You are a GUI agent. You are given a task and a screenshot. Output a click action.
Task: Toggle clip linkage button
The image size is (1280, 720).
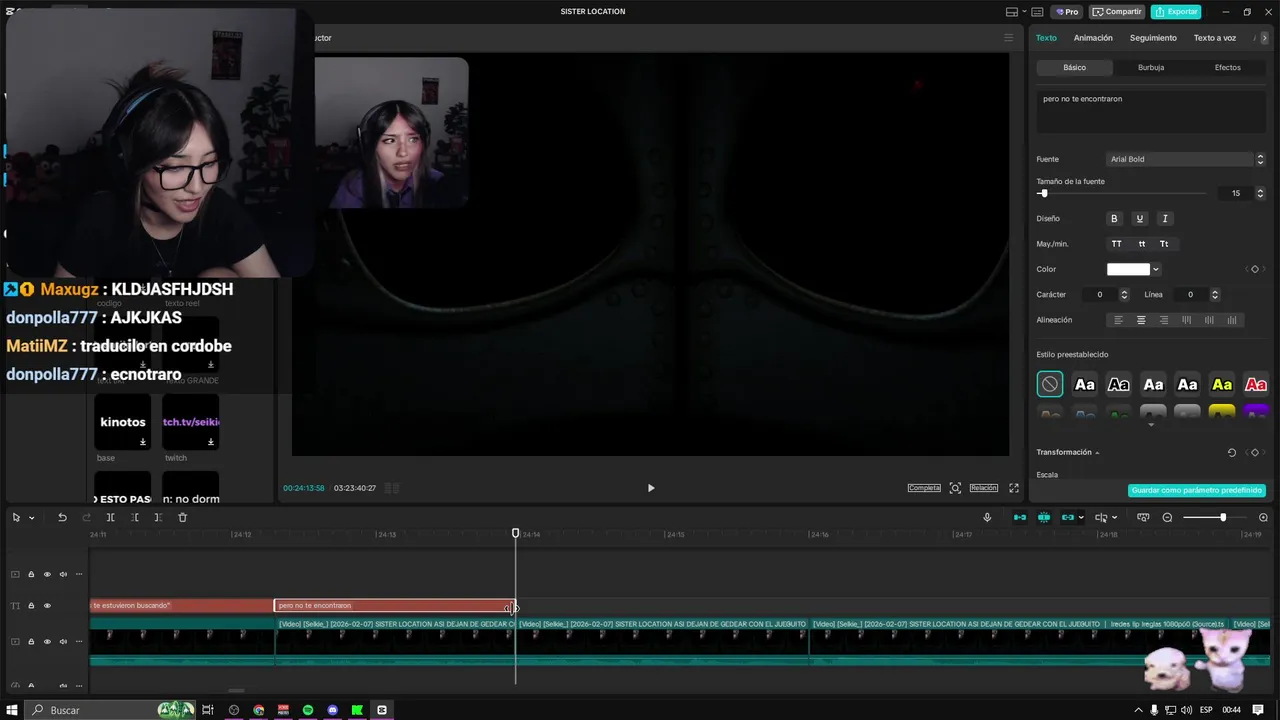[1068, 517]
